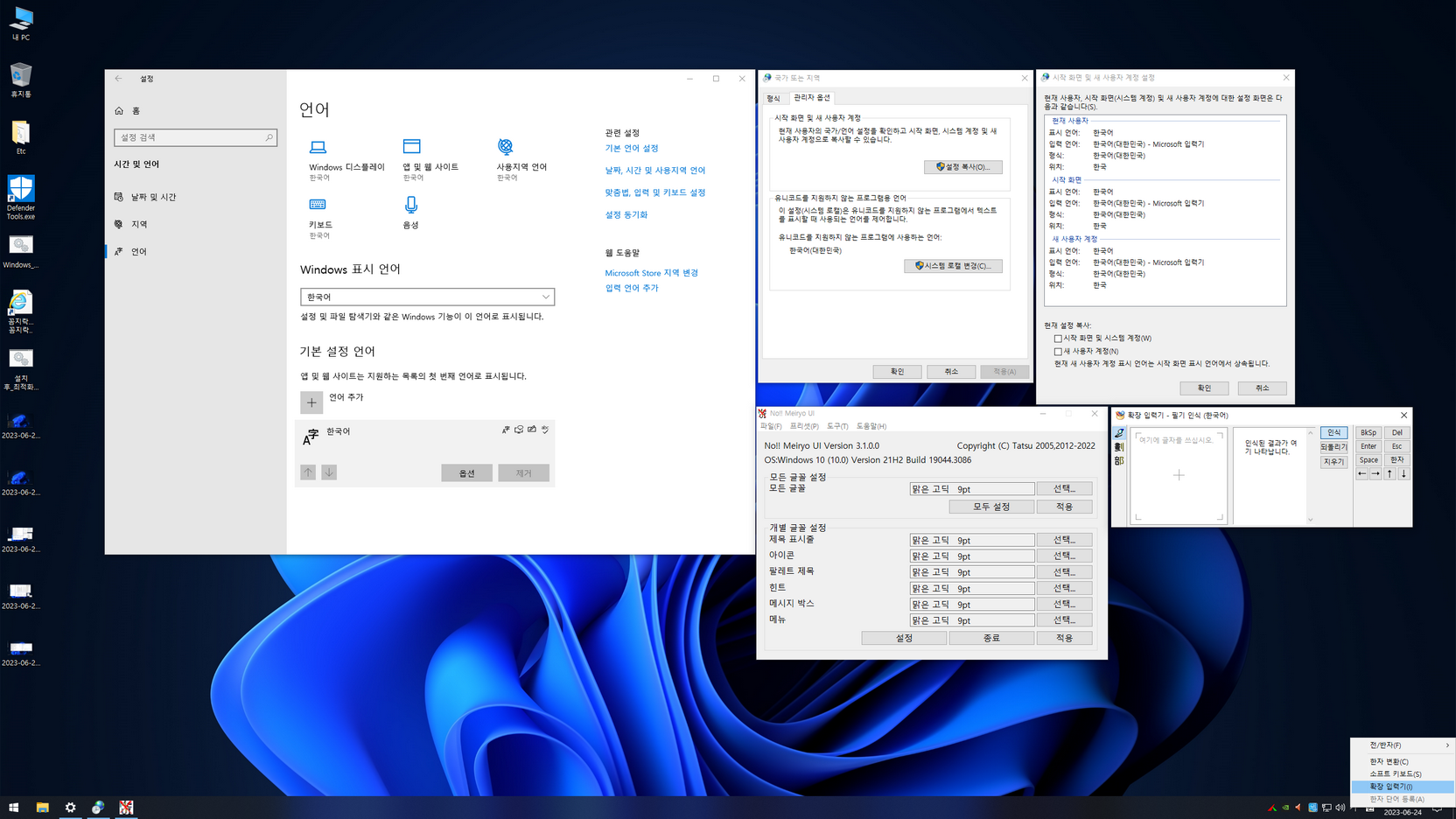Image resolution: width=1456 pixels, height=819 pixels.
Task: Open Defender Tools.exe desktop icon
Action: pyautogui.click(x=21, y=197)
